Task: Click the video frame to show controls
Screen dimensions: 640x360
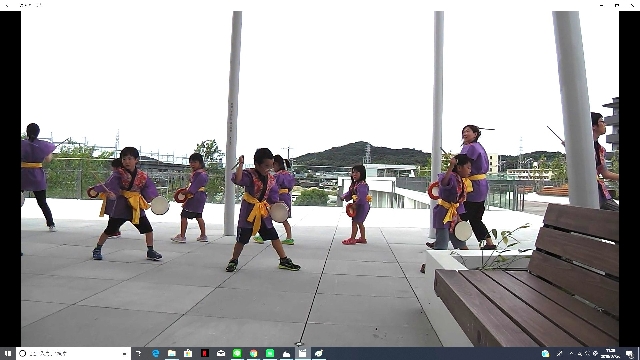Action: (320, 179)
